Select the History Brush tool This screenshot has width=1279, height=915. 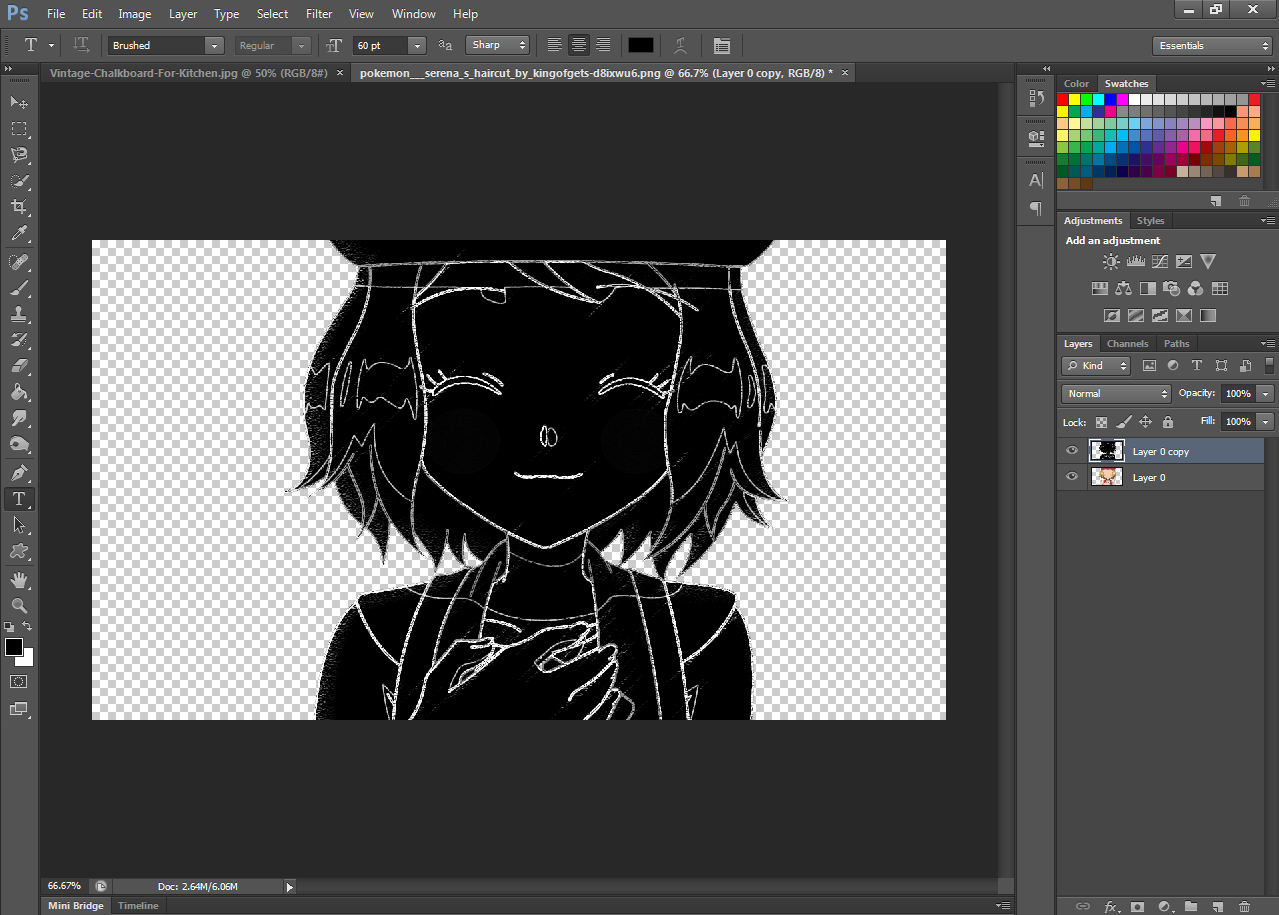click(19, 340)
